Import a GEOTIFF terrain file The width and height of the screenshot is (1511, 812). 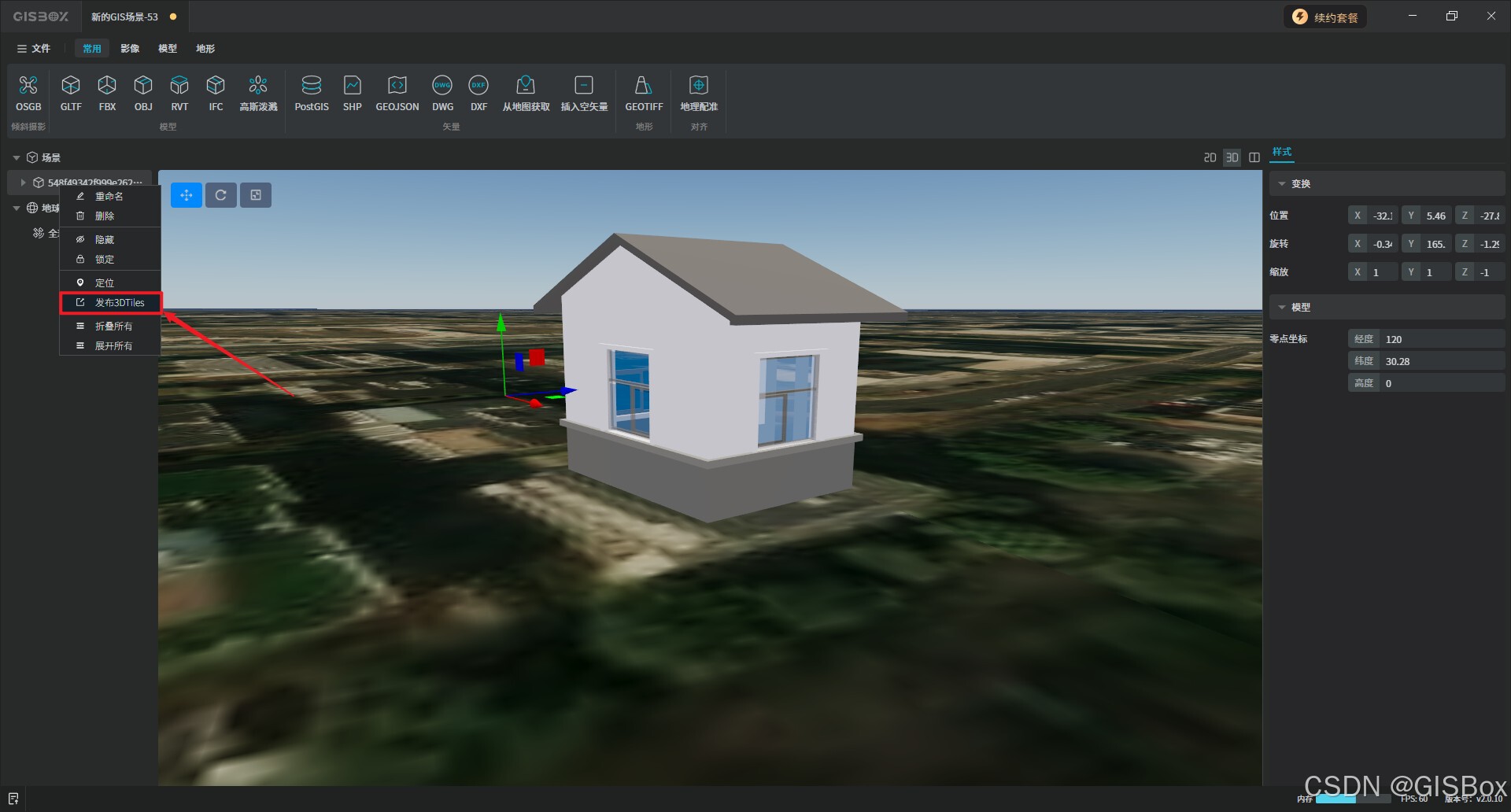(x=644, y=93)
